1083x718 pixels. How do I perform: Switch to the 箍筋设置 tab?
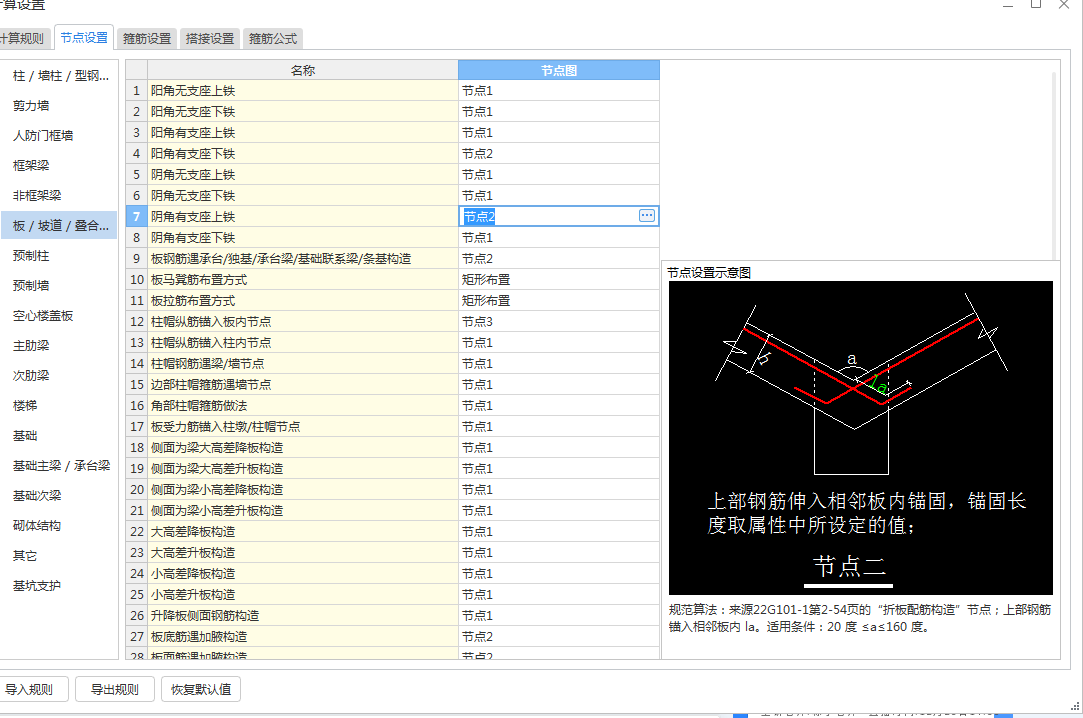coord(146,39)
